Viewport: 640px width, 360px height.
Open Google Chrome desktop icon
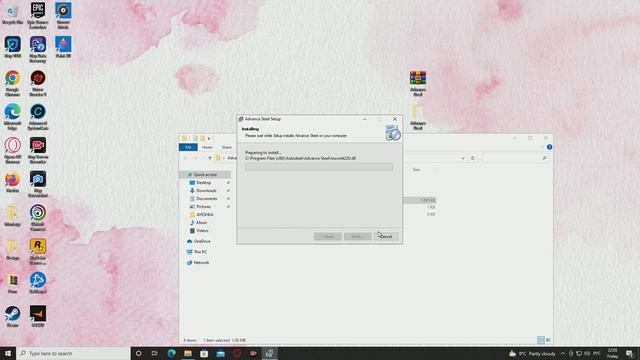(x=12, y=83)
